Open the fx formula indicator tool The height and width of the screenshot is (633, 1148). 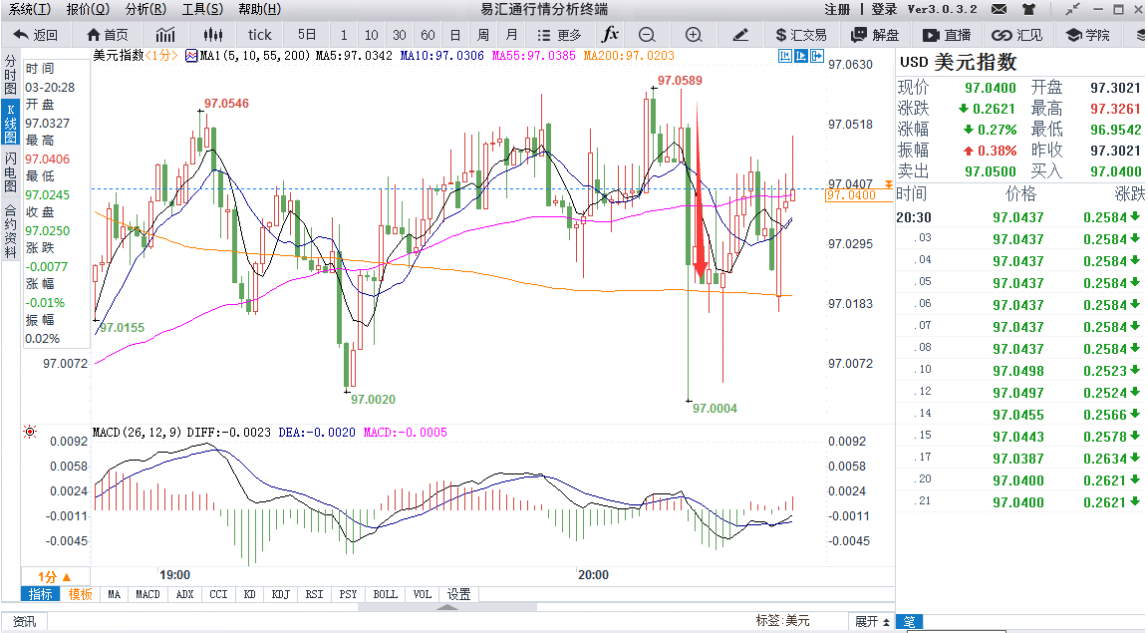[x=609, y=35]
